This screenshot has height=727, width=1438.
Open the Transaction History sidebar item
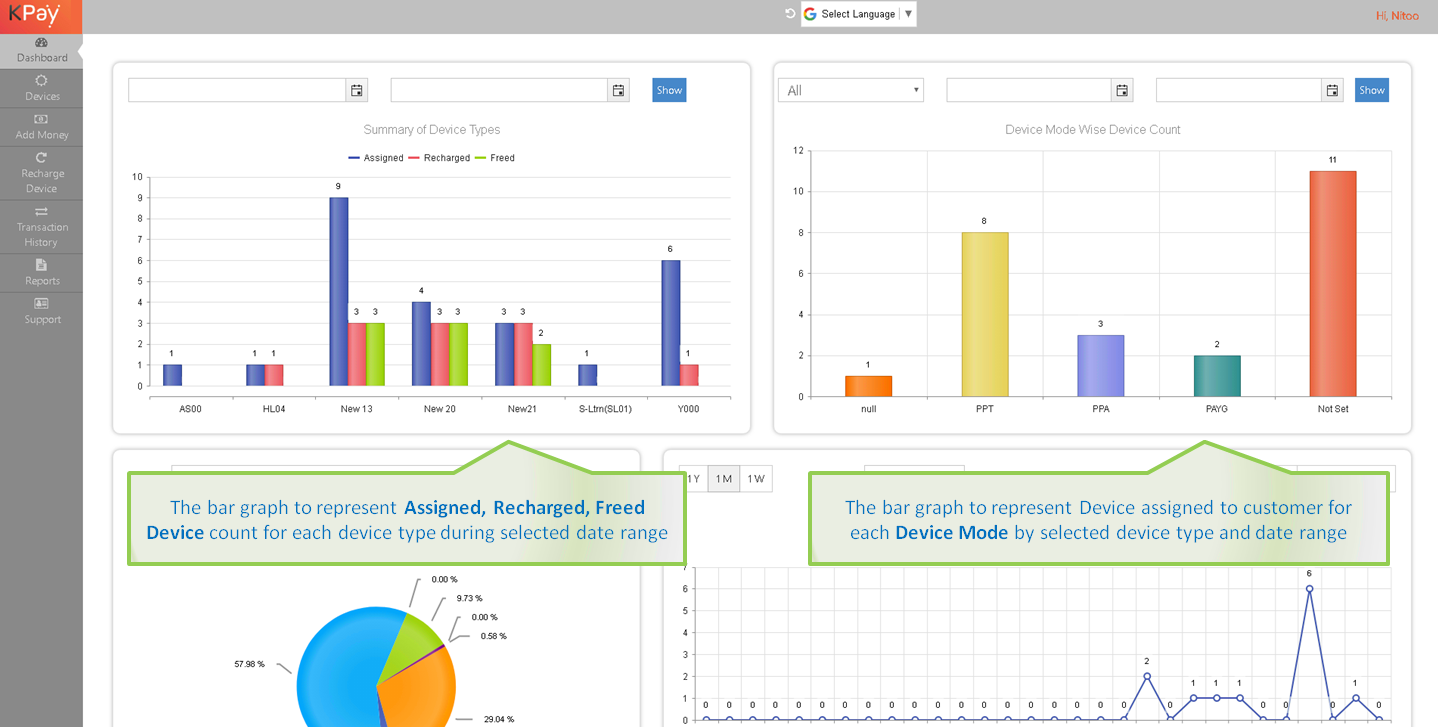41,227
